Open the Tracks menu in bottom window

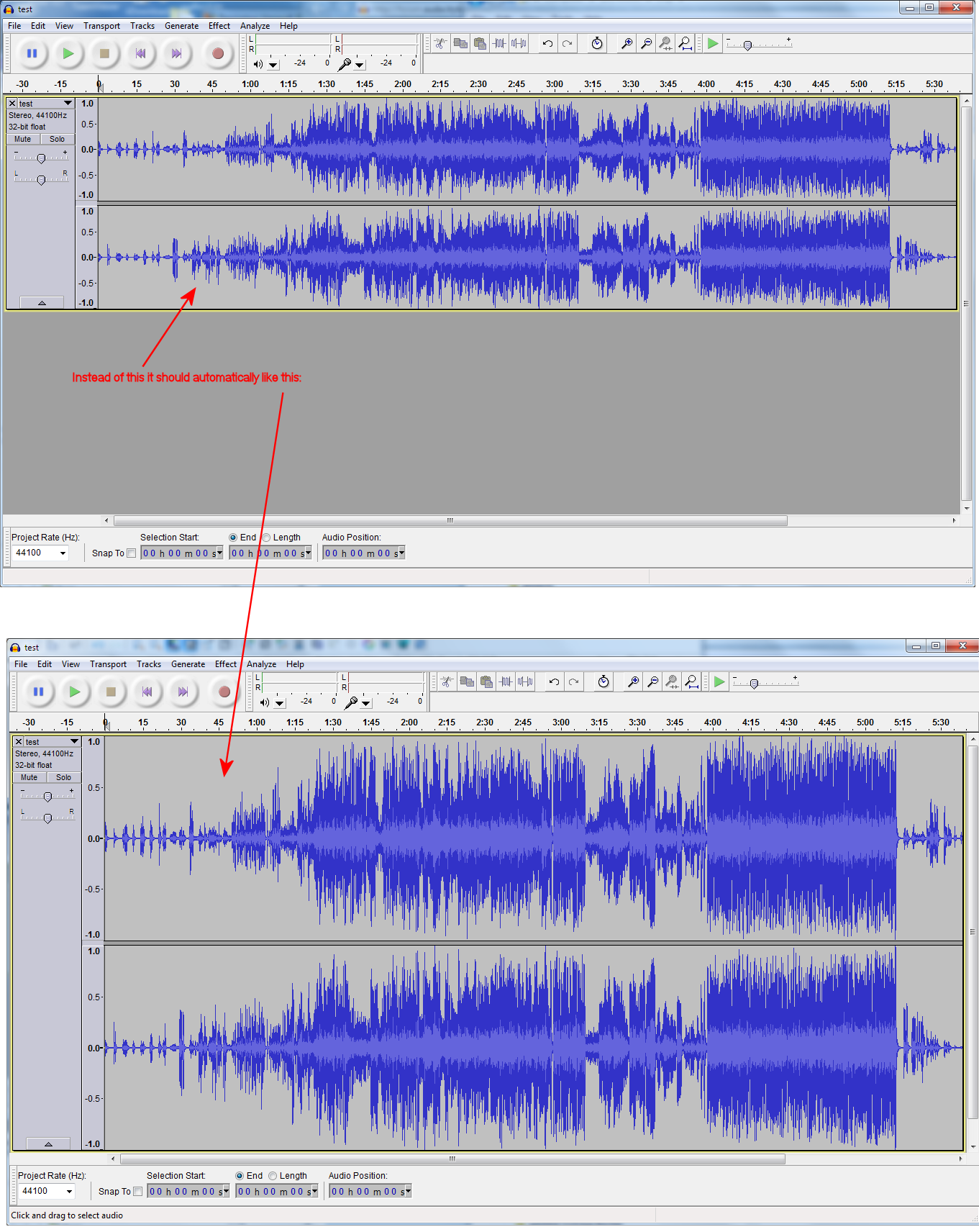[x=149, y=664]
